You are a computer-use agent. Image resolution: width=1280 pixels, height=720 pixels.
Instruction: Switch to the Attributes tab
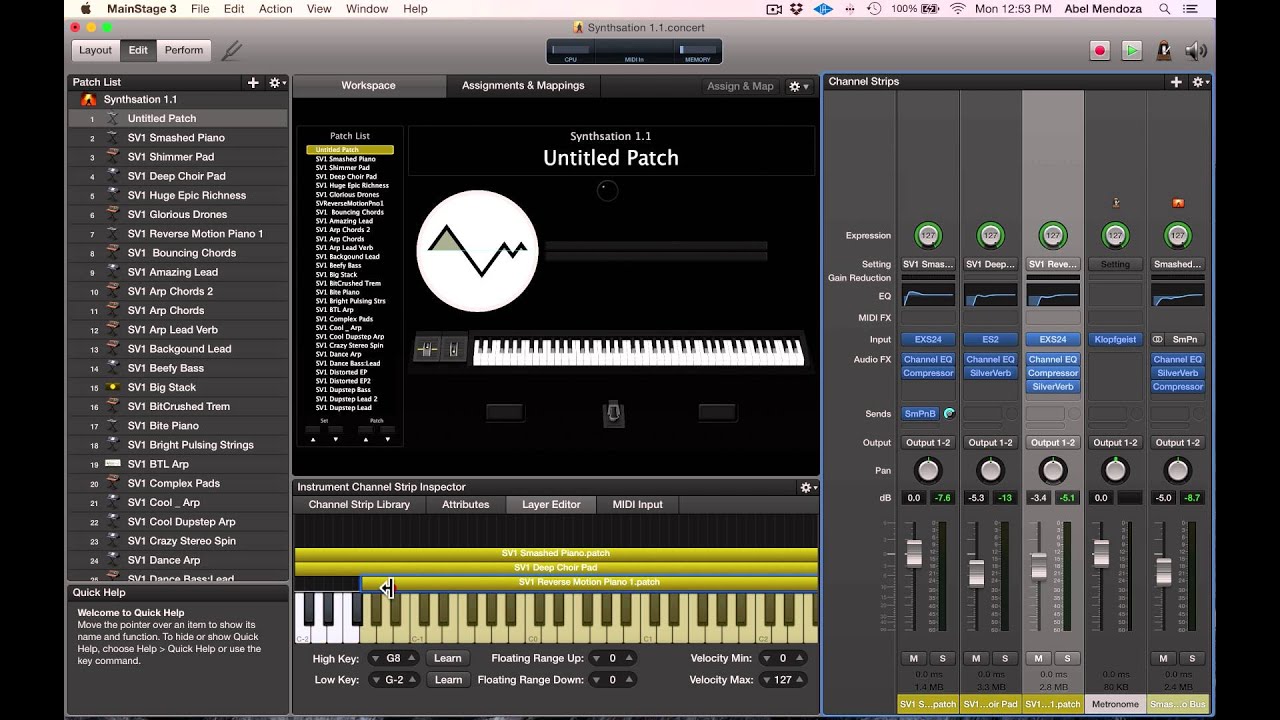tap(466, 505)
